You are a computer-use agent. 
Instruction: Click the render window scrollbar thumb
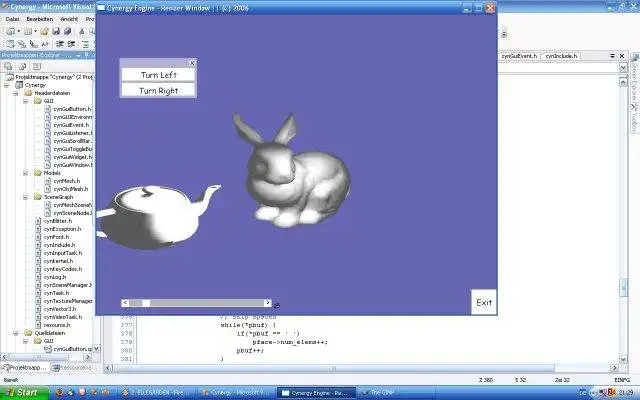[146, 303]
